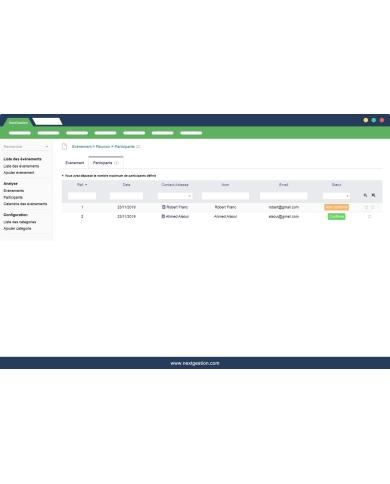Open the Statut filter dropdown
The image size is (390, 484).
[x=336, y=196]
